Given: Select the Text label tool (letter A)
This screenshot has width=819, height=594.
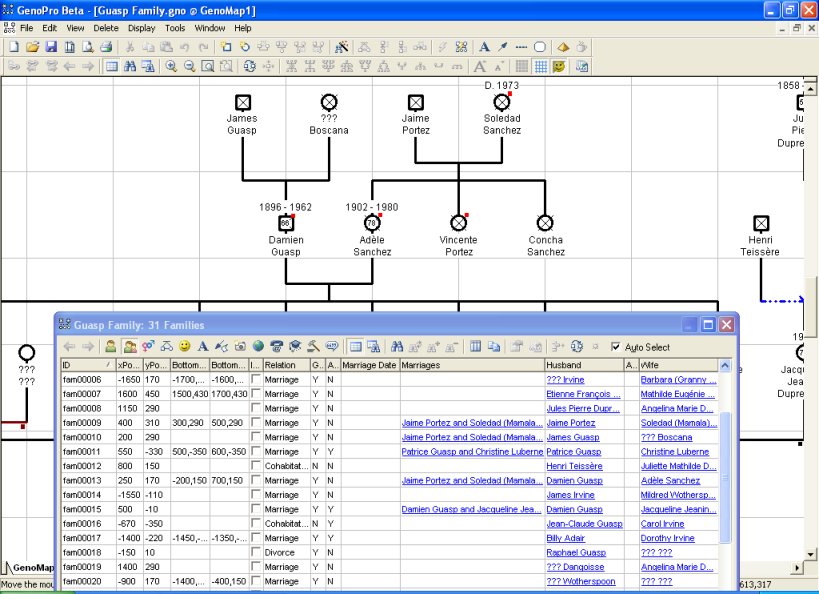Looking at the screenshot, I should coord(484,47).
